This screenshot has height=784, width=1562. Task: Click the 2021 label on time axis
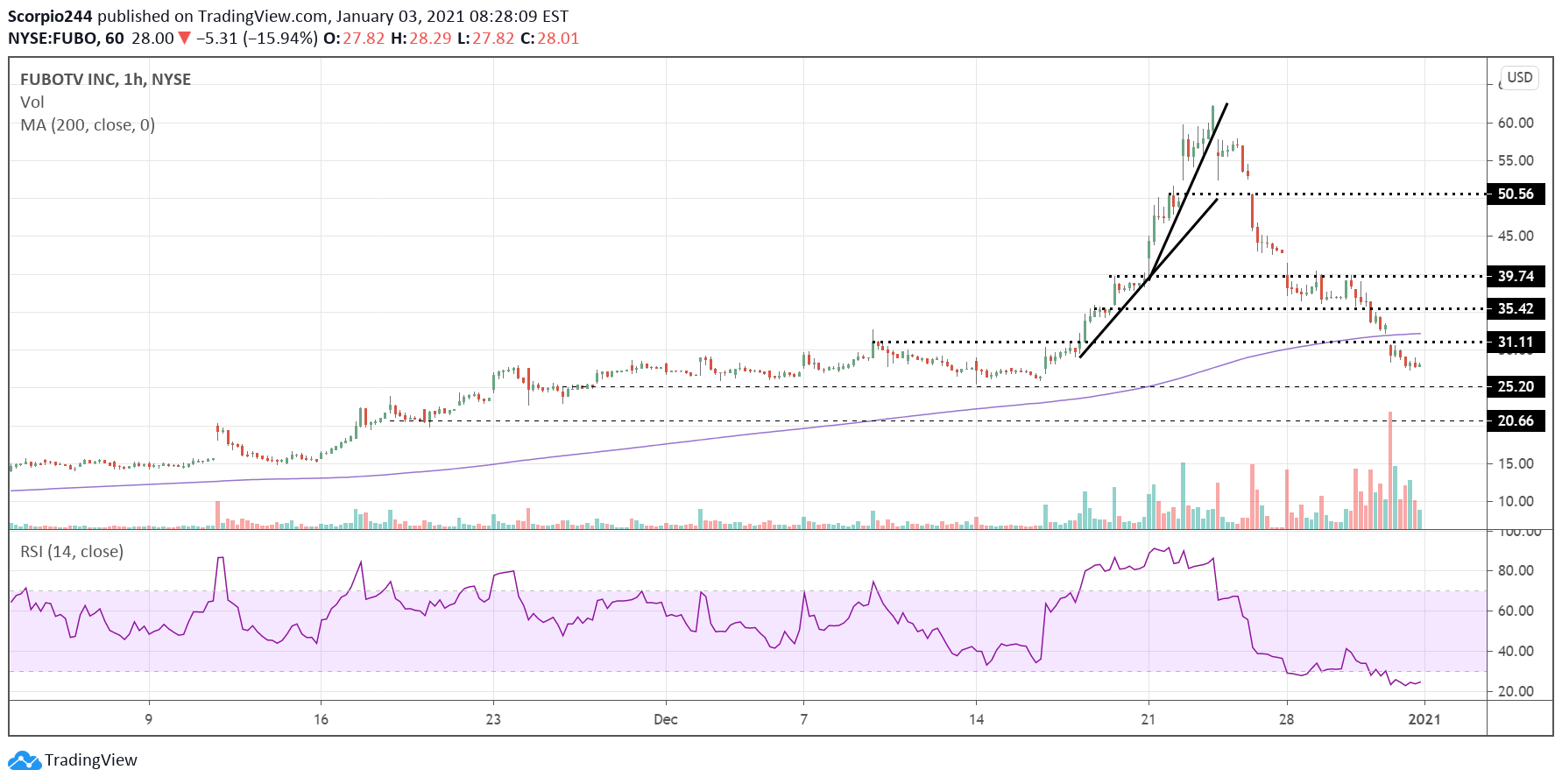(x=1424, y=719)
